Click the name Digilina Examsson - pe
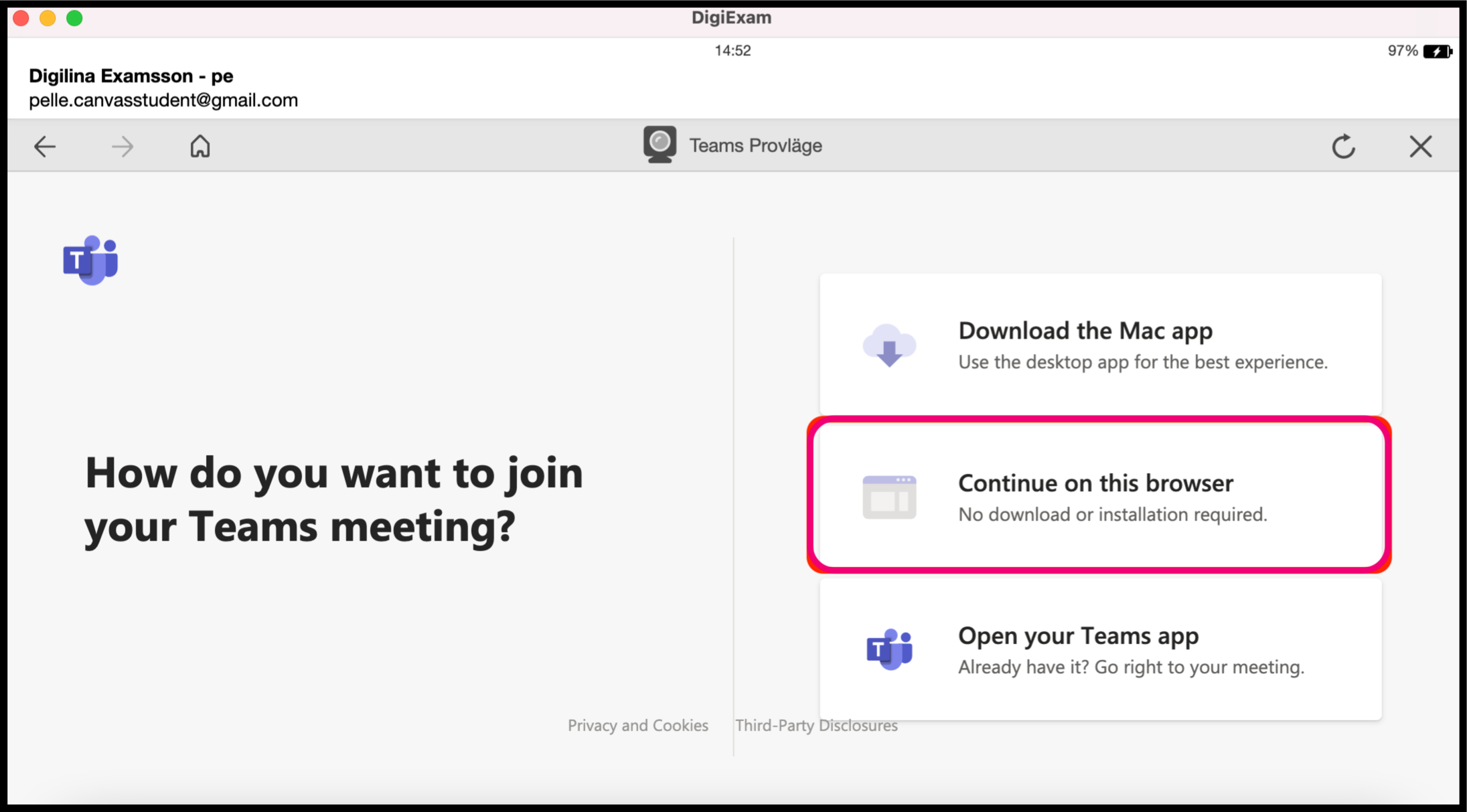Screen dimensions: 1467x812 point(131,76)
